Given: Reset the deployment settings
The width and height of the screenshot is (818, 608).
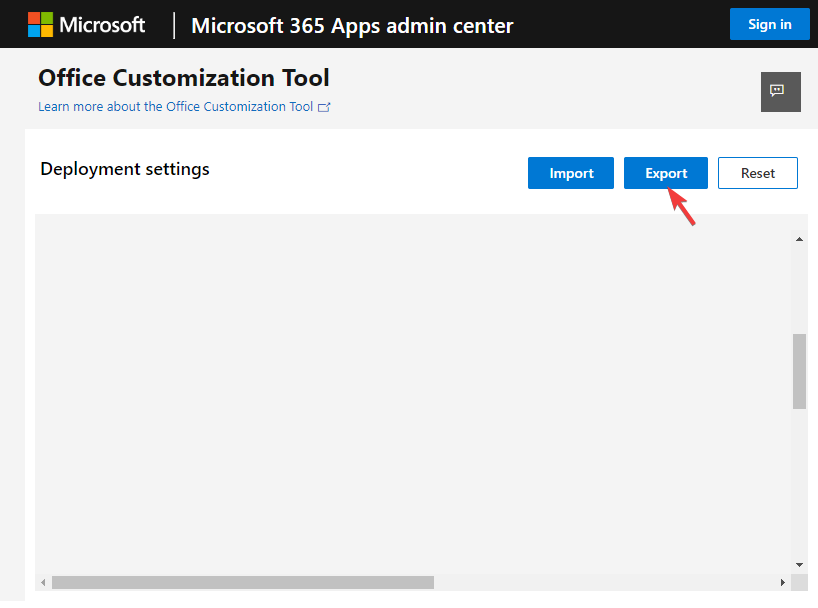Looking at the screenshot, I should (757, 173).
